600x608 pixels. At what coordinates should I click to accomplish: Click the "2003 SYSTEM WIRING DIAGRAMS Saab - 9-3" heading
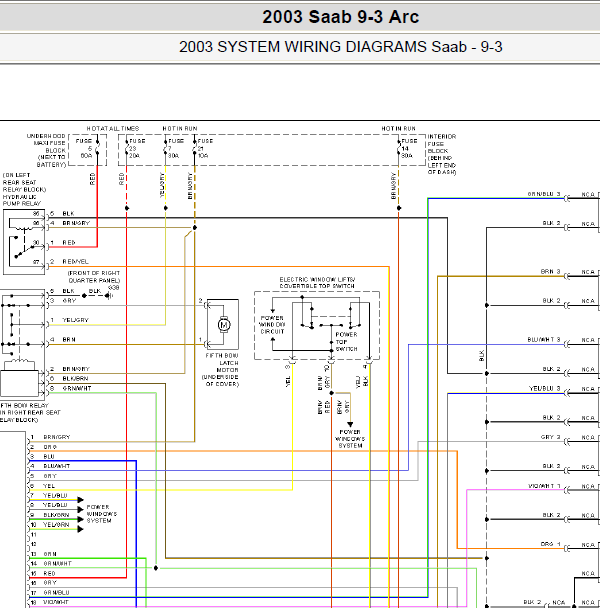coord(341,47)
